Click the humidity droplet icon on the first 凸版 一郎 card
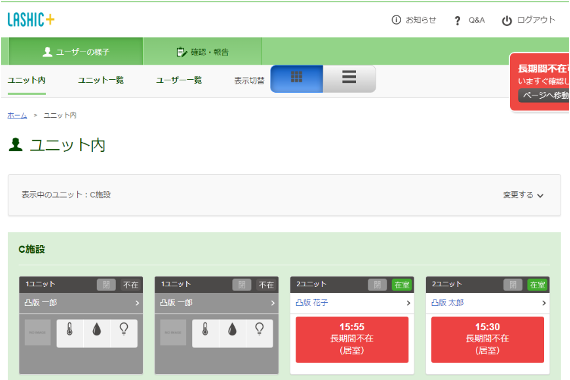 pyautogui.click(x=97, y=330)
